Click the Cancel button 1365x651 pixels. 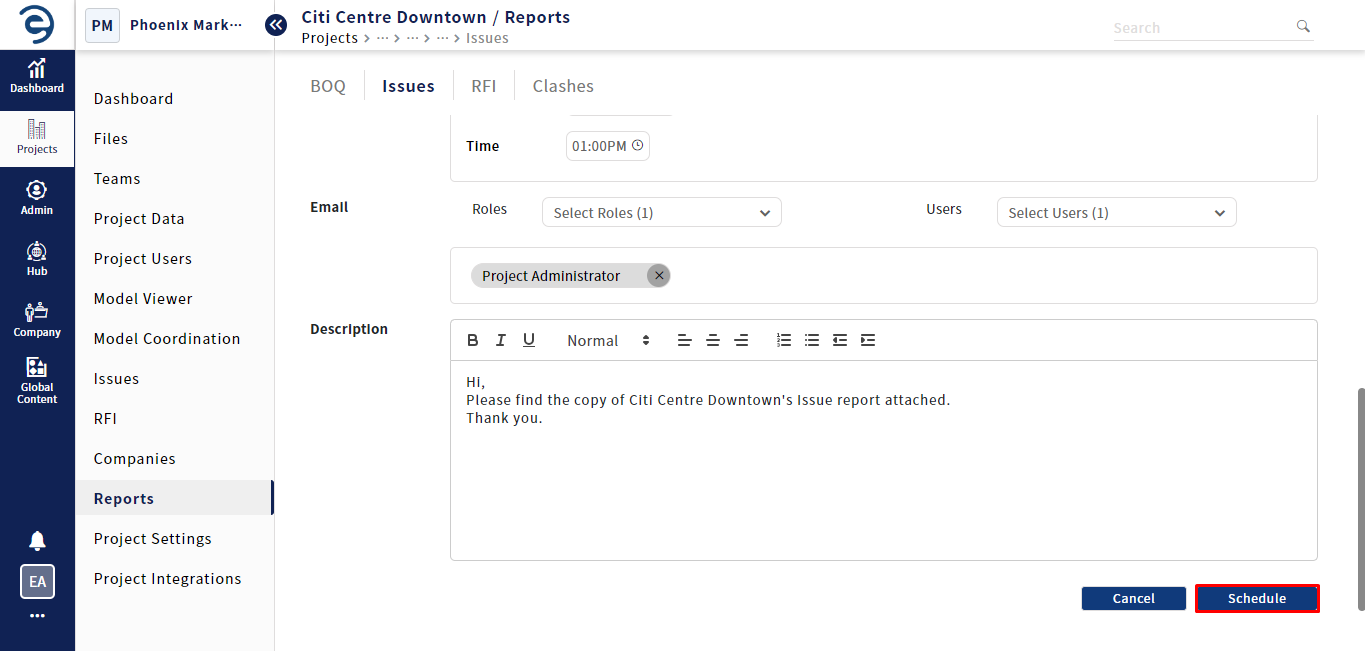pyautogui.click(x=1133, y=598)
